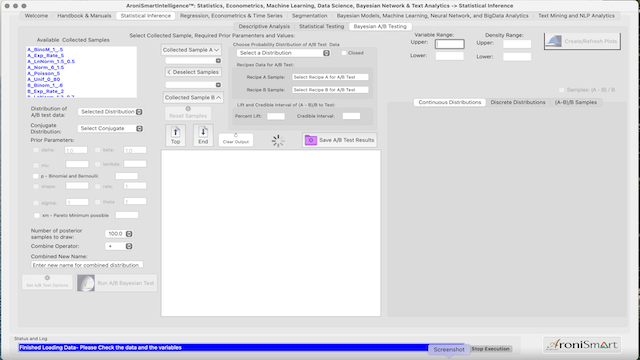Viewport: 640px width, 360px height.
Task: Check xm - Pareto Minimum possible
Action: (x=37, y=216)
